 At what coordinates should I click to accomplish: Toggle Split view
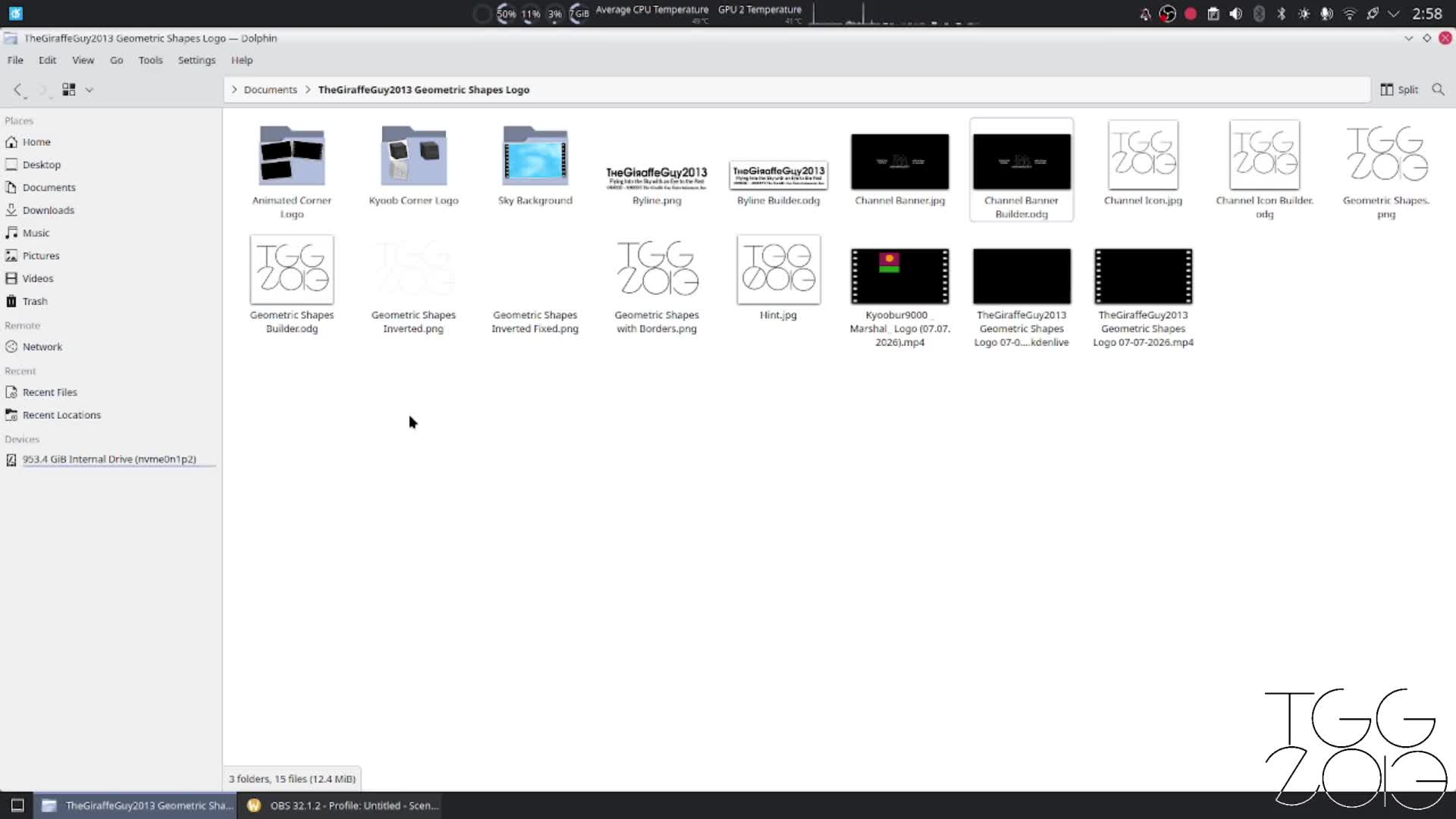point(1399,89)
